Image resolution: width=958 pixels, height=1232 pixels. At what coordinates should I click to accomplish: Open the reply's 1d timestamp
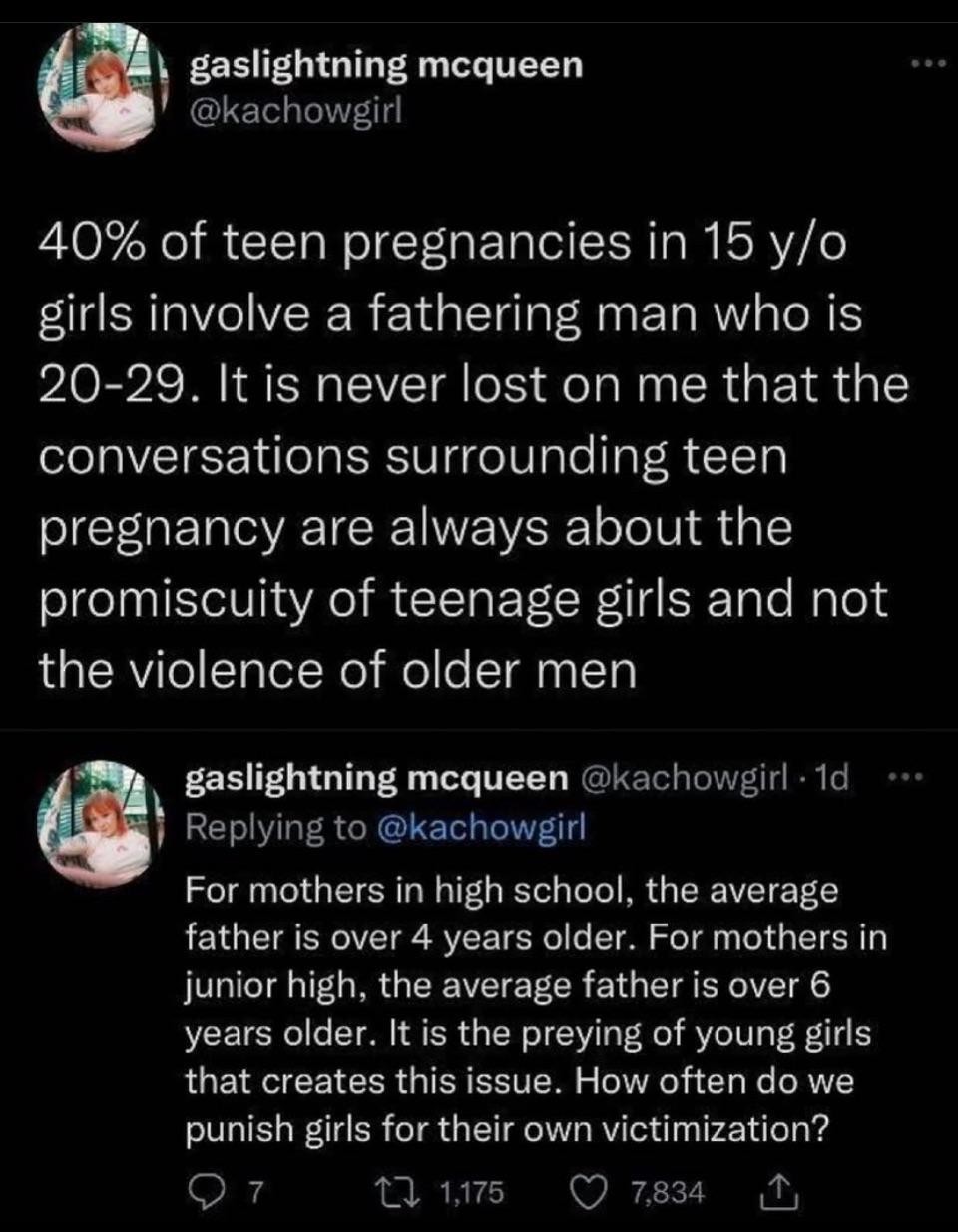[829, 780]
